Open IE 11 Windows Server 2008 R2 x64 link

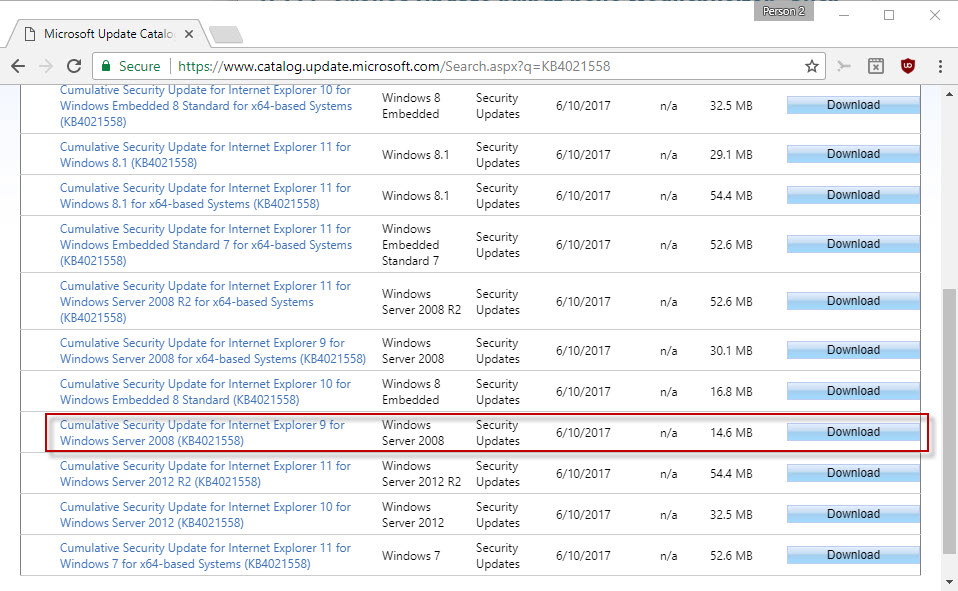point(205,301)
